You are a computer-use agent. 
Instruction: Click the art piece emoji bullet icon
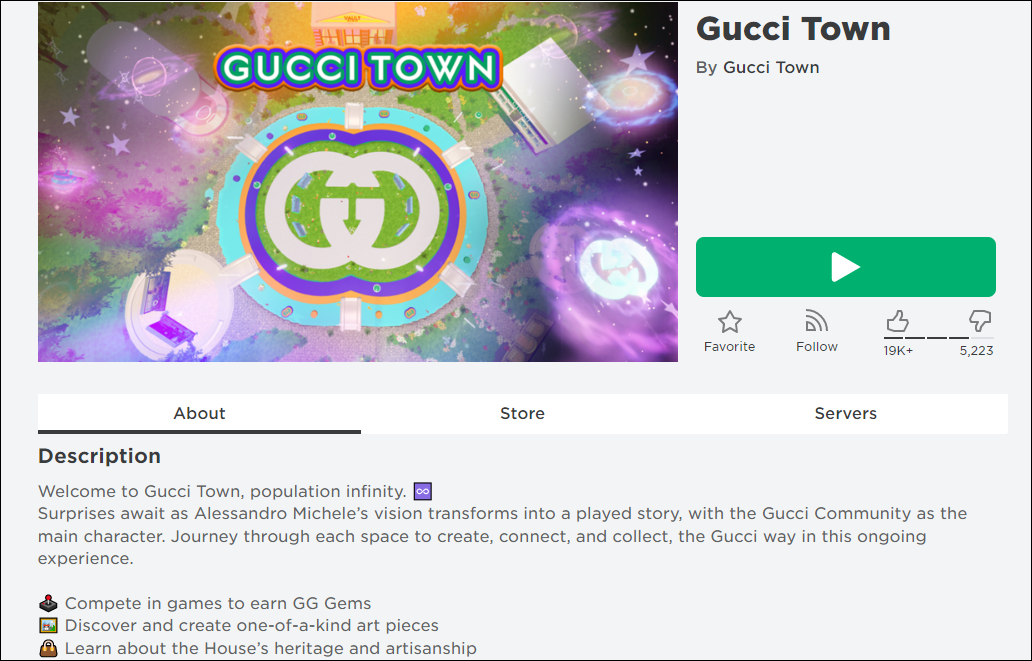coord(46,626)
